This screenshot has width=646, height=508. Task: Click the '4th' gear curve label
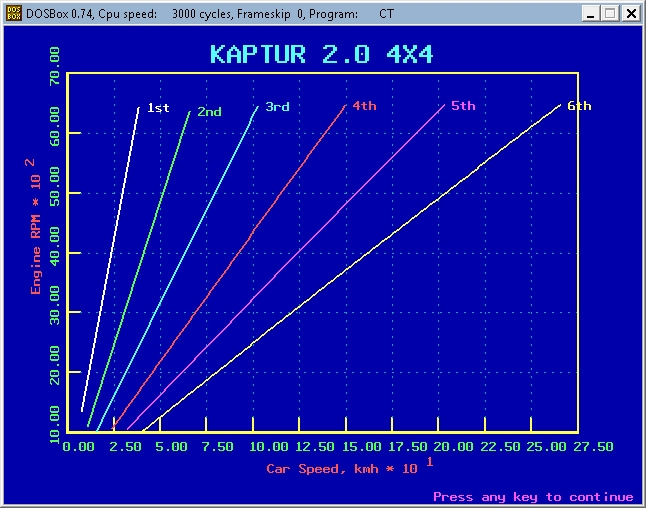[x=365, y=106]
